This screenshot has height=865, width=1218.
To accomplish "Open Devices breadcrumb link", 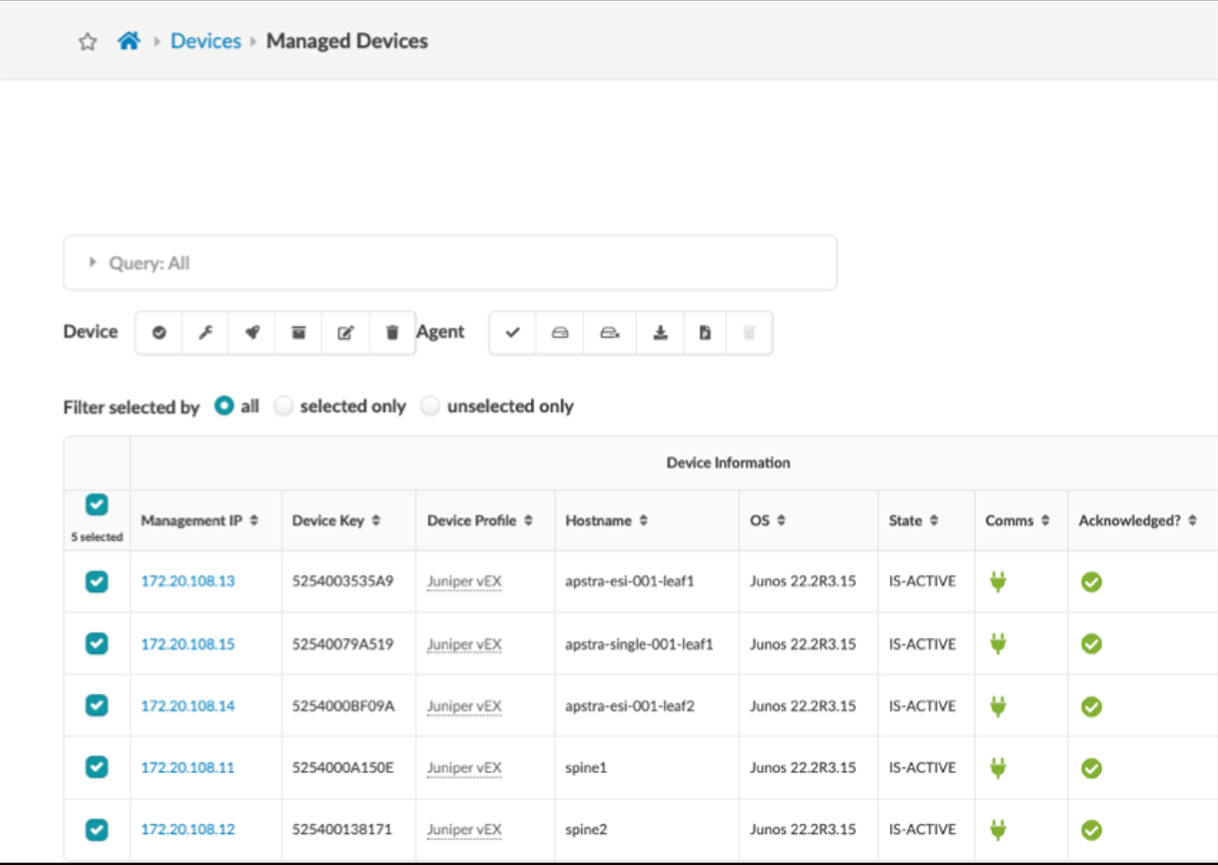I will (x=206, y=41).
